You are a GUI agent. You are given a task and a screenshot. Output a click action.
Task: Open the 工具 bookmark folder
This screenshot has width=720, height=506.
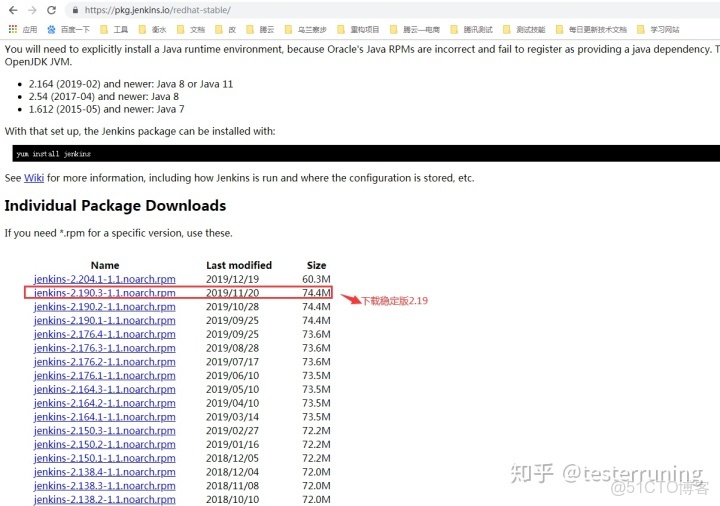click(x=114, y=29)
